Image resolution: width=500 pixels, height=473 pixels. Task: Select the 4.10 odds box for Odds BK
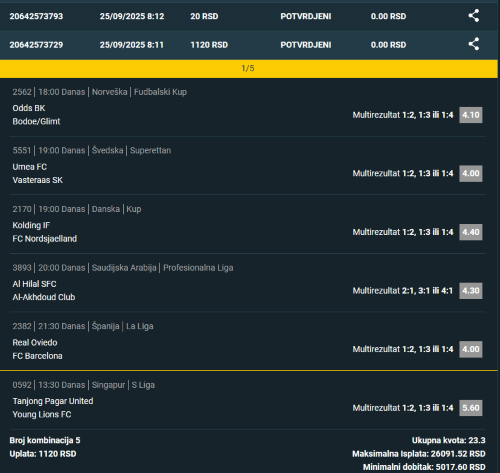click(471, 115)
